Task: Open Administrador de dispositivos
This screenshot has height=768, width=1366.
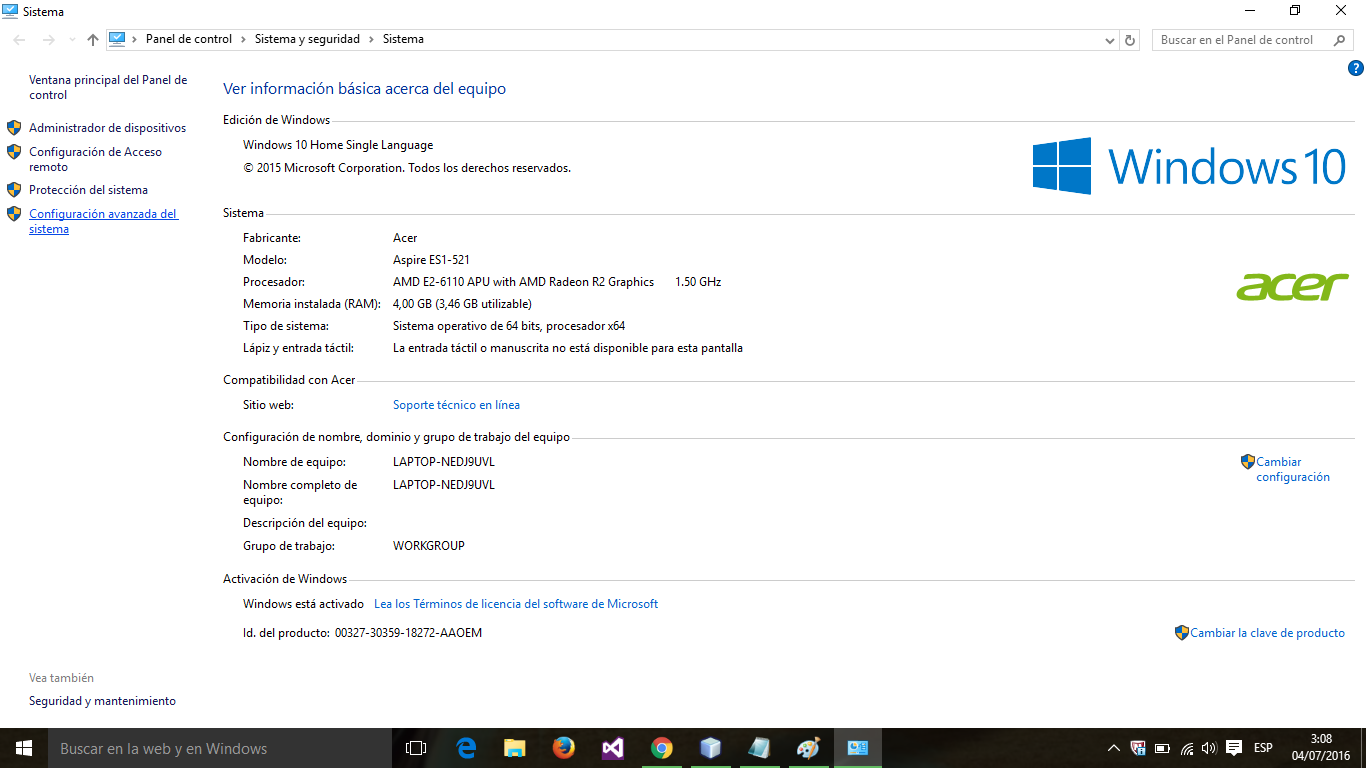Action: (107, 128)
